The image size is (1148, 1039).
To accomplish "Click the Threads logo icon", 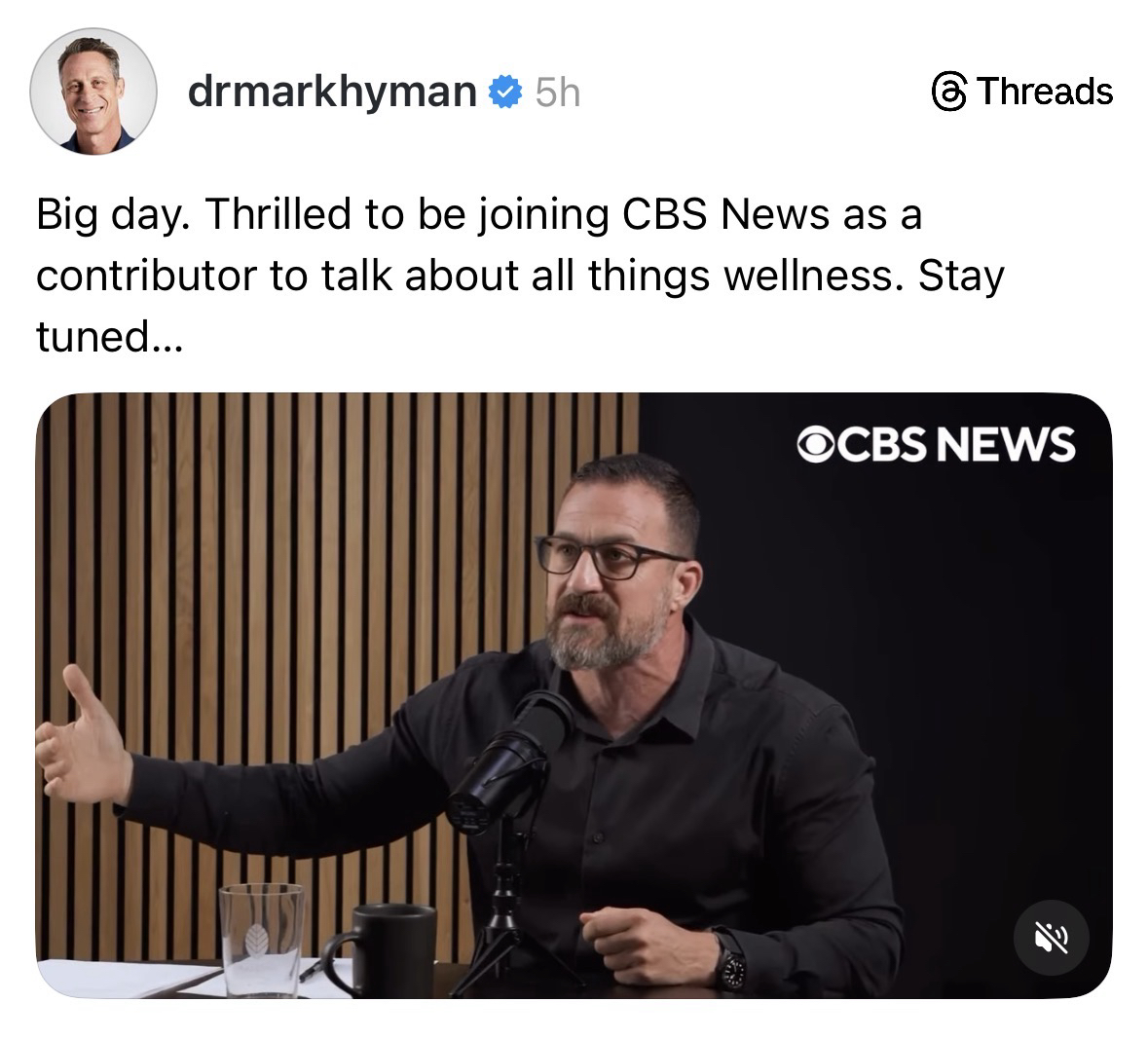I will [x=947, y=92].
